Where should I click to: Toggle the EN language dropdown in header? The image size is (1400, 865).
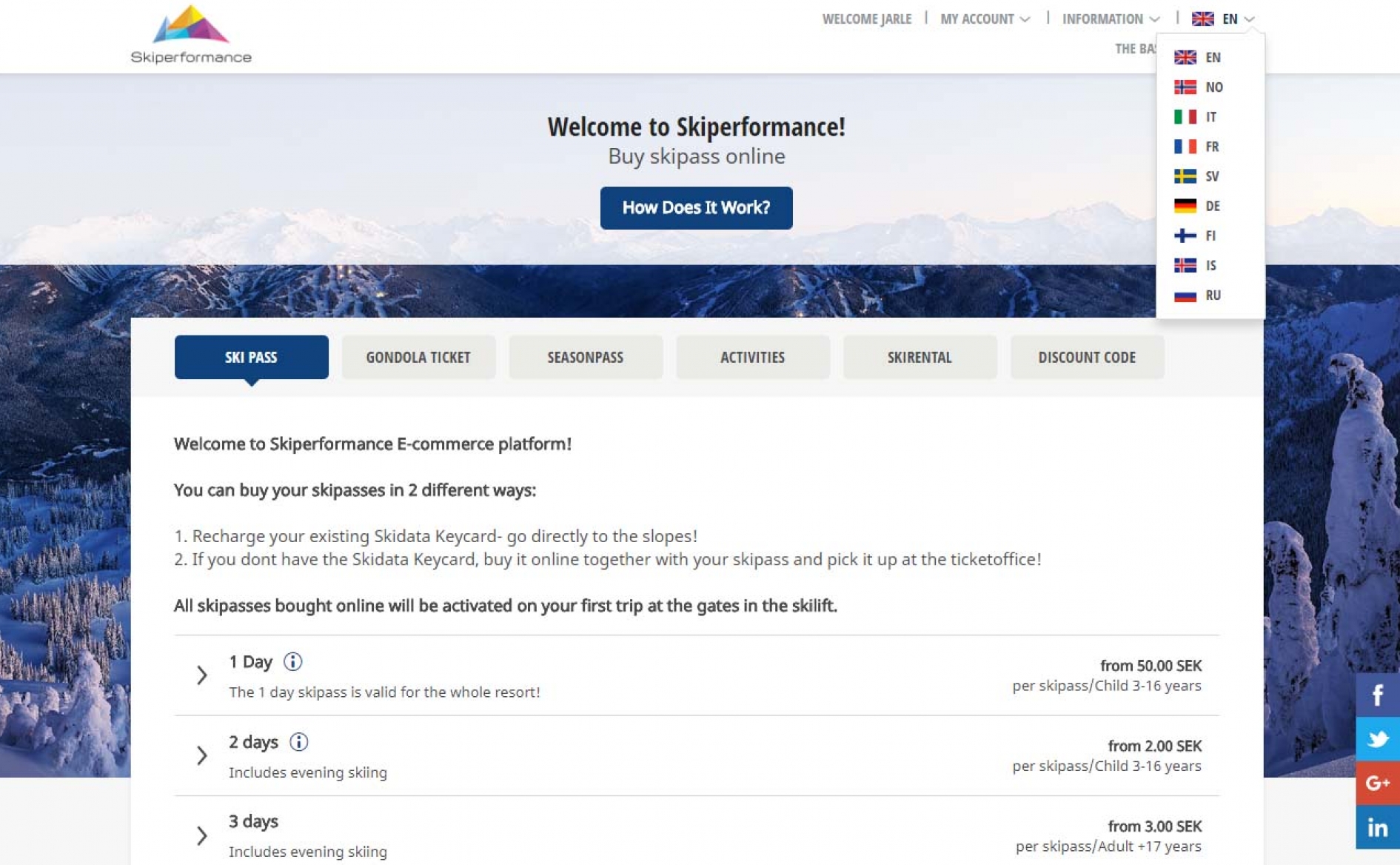point(1223,19)
